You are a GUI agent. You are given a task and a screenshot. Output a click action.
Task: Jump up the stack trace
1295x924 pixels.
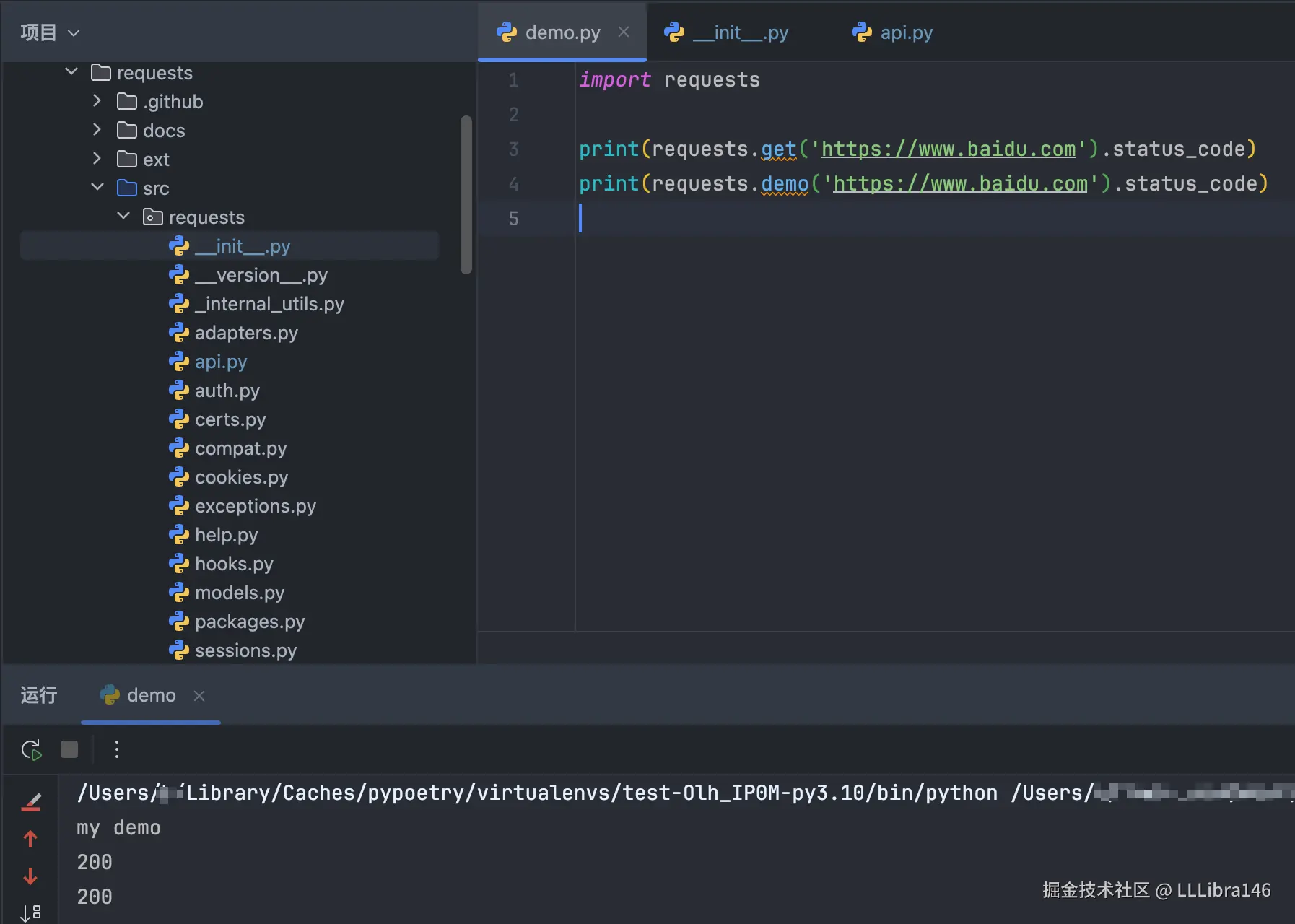pos(30,839)
